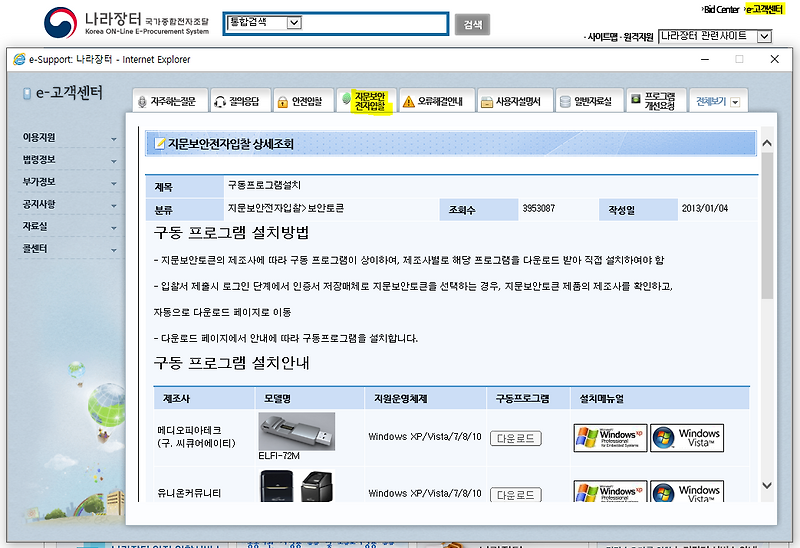This screenshot has height=548, width=800.
Task: Click into the integrated search text field
Action: point(374,23)
